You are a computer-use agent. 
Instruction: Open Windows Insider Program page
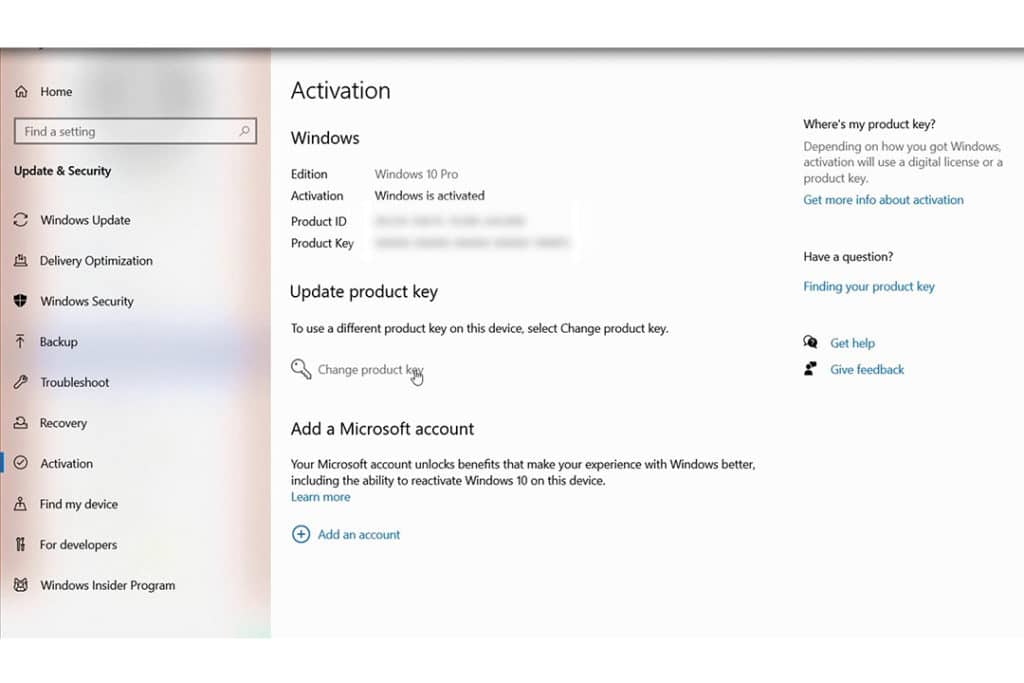pos(108,585)
